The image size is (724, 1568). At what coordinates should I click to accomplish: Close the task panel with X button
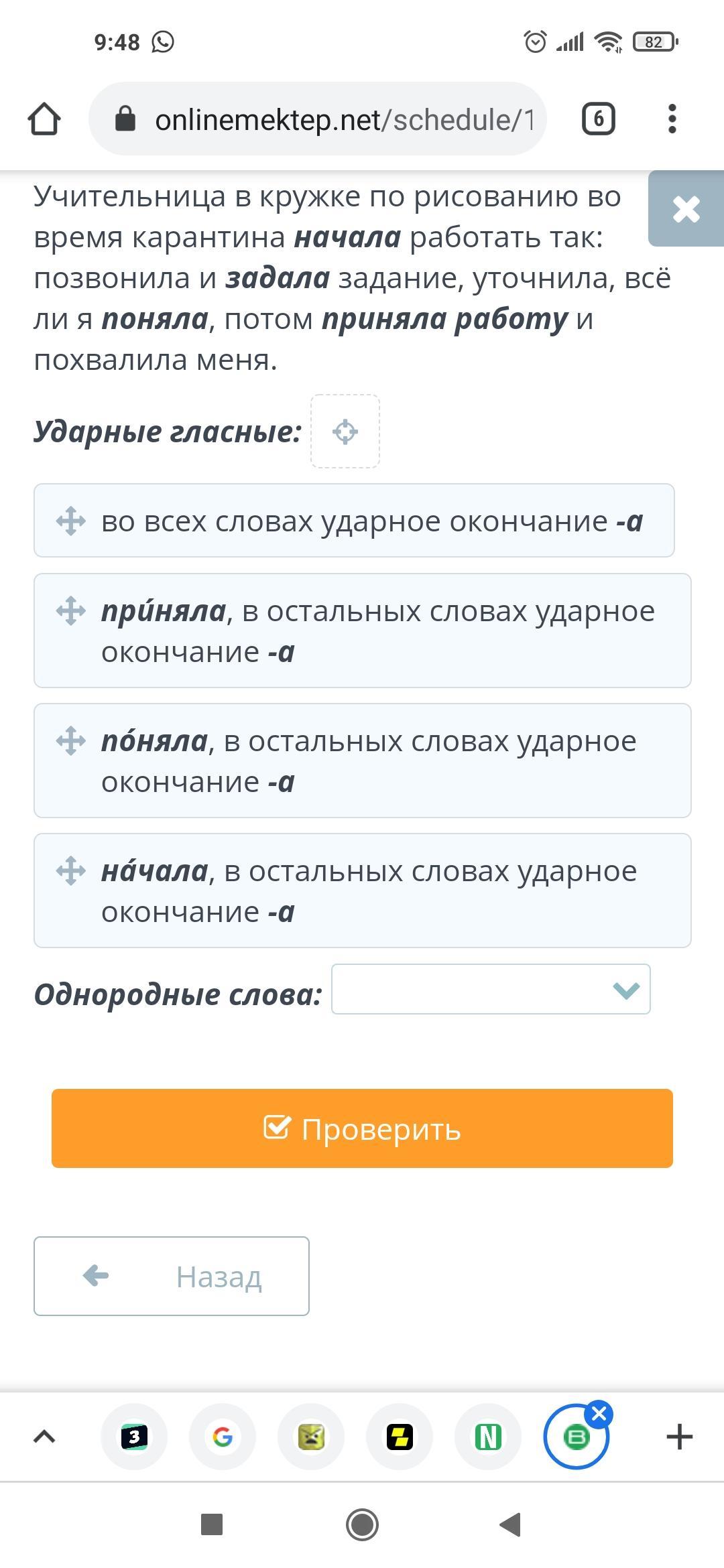point(686,209)
